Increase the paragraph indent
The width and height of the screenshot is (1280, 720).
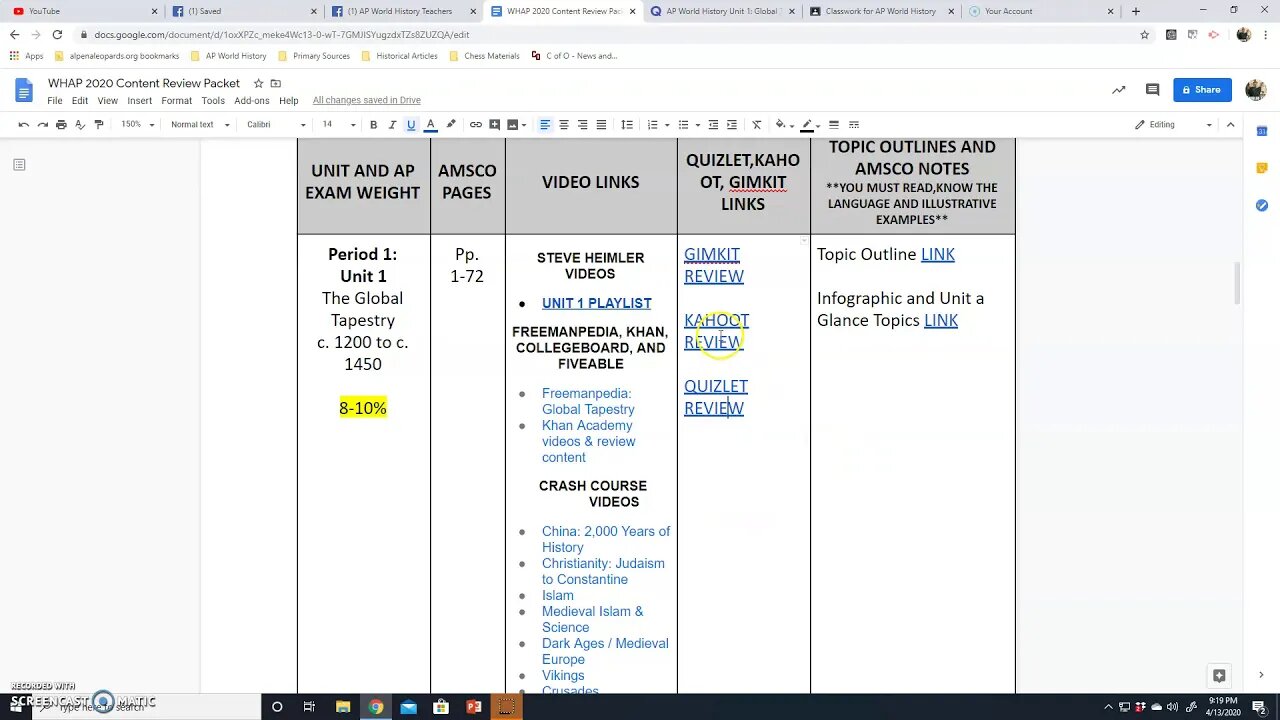[732, 125]
